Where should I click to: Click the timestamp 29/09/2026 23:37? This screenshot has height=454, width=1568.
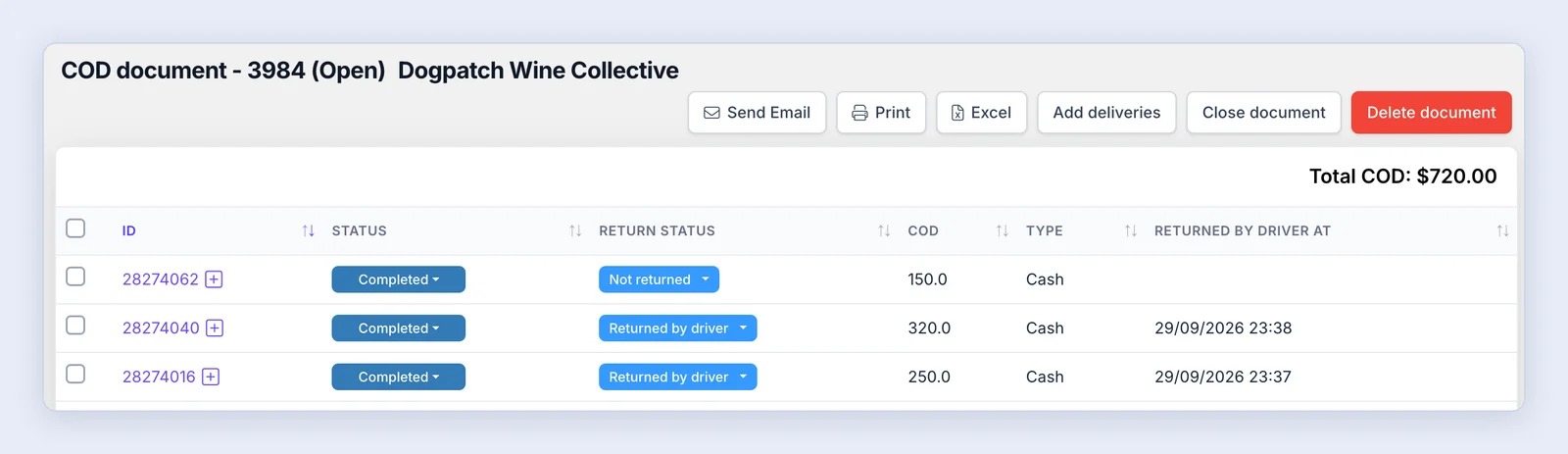(1223, 377)
